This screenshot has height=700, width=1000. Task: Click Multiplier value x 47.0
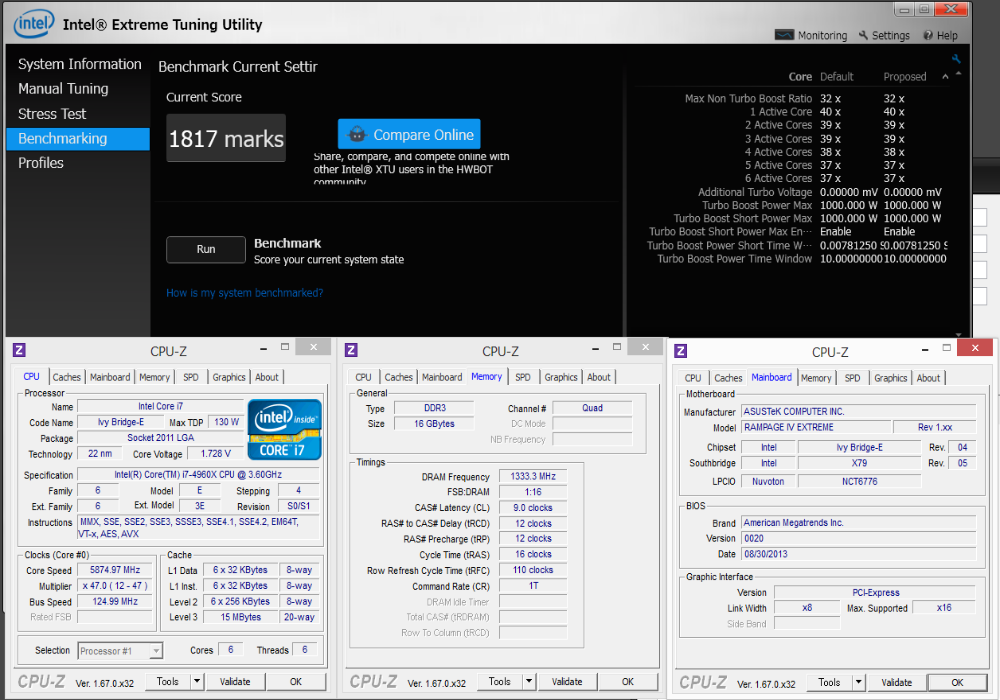pos(115,585)
